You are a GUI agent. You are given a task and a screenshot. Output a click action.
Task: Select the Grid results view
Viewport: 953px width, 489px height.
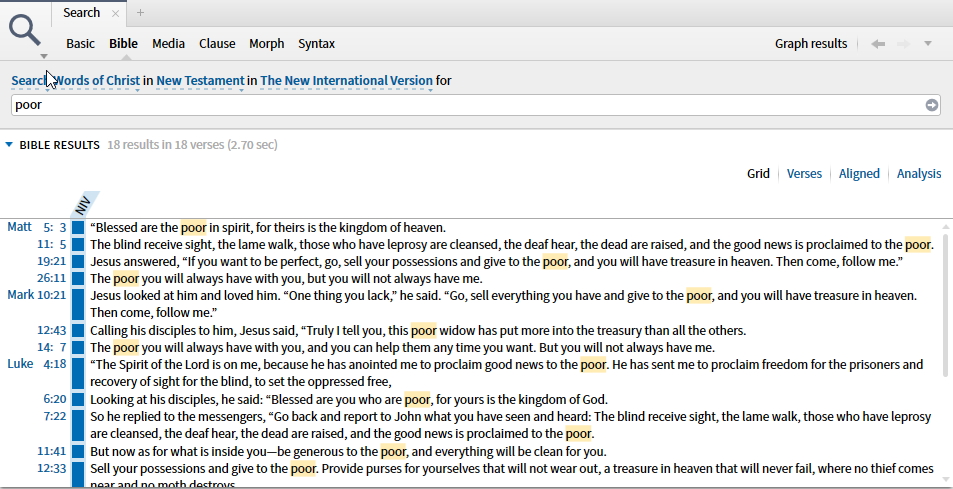coord(759,174)
